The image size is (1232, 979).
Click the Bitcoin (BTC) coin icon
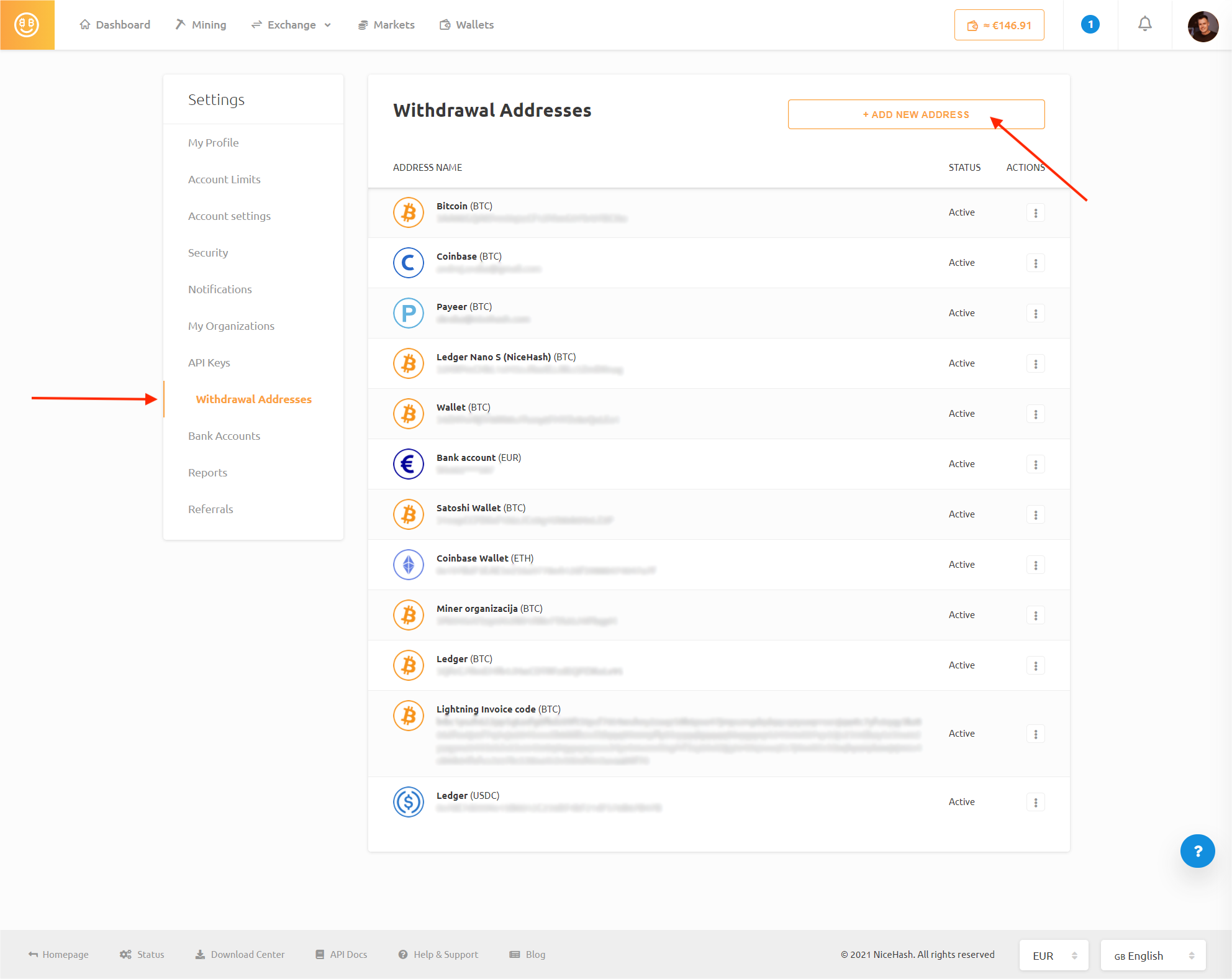[408, 212]
